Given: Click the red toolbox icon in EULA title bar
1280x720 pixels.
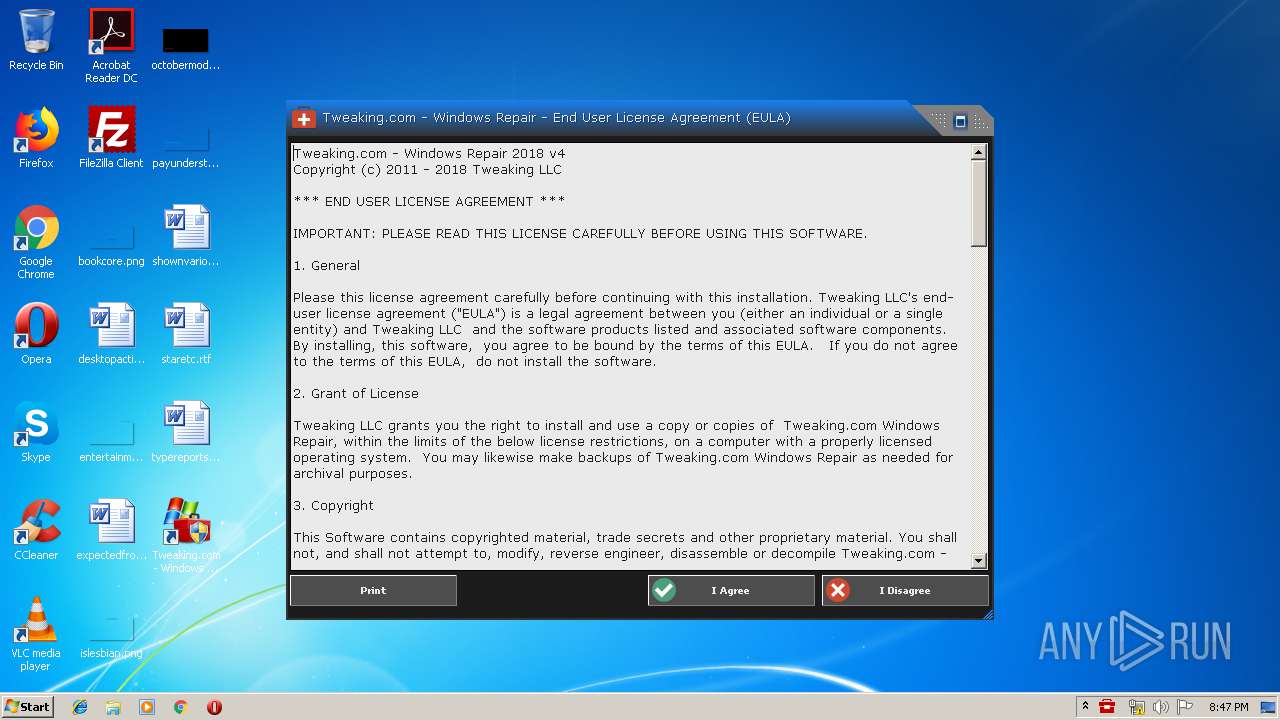Looking at the screenshot, I should pyautogui.click(x=304, y=119).
